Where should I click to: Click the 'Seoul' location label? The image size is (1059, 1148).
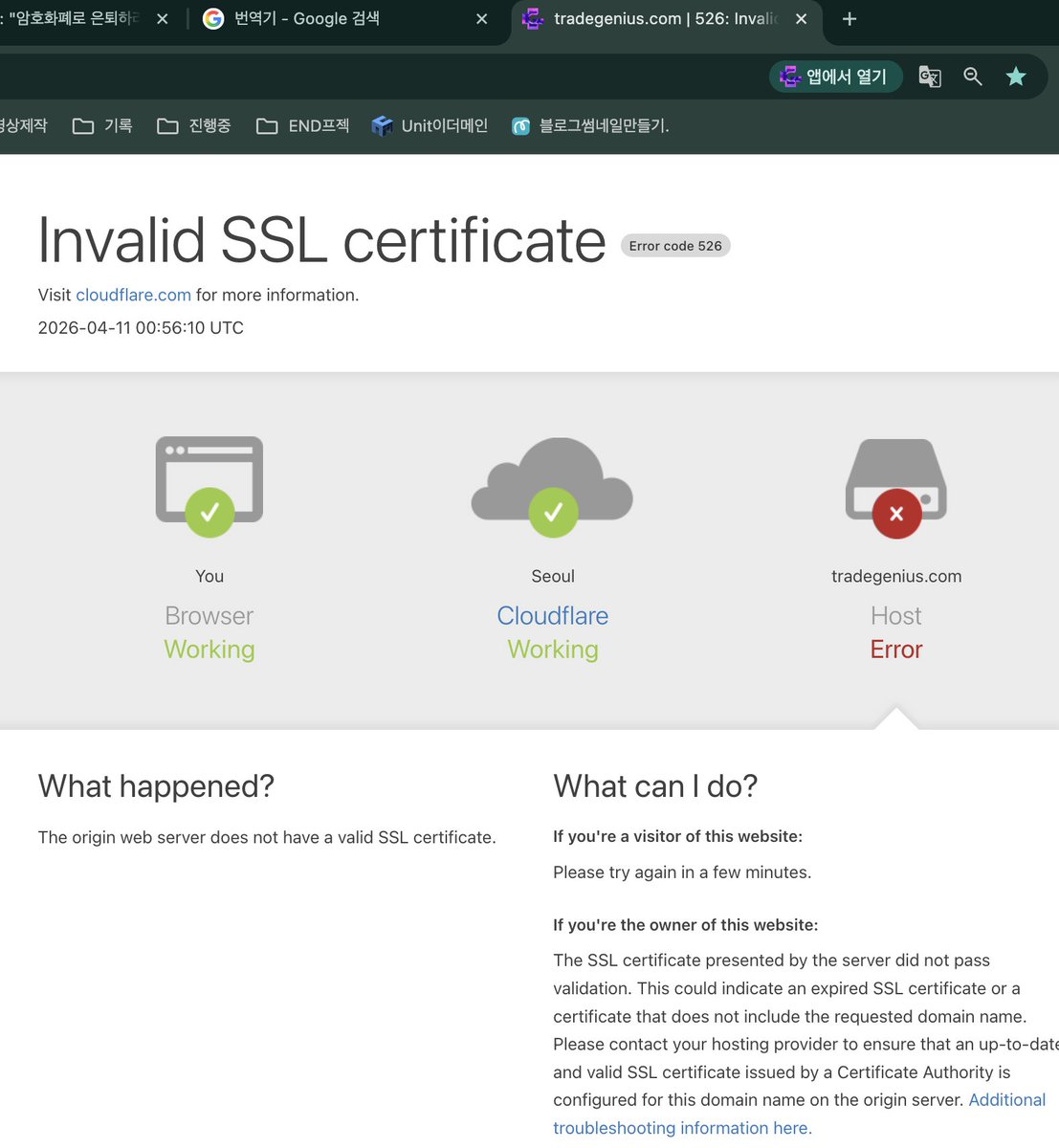(x=553, y=577)
